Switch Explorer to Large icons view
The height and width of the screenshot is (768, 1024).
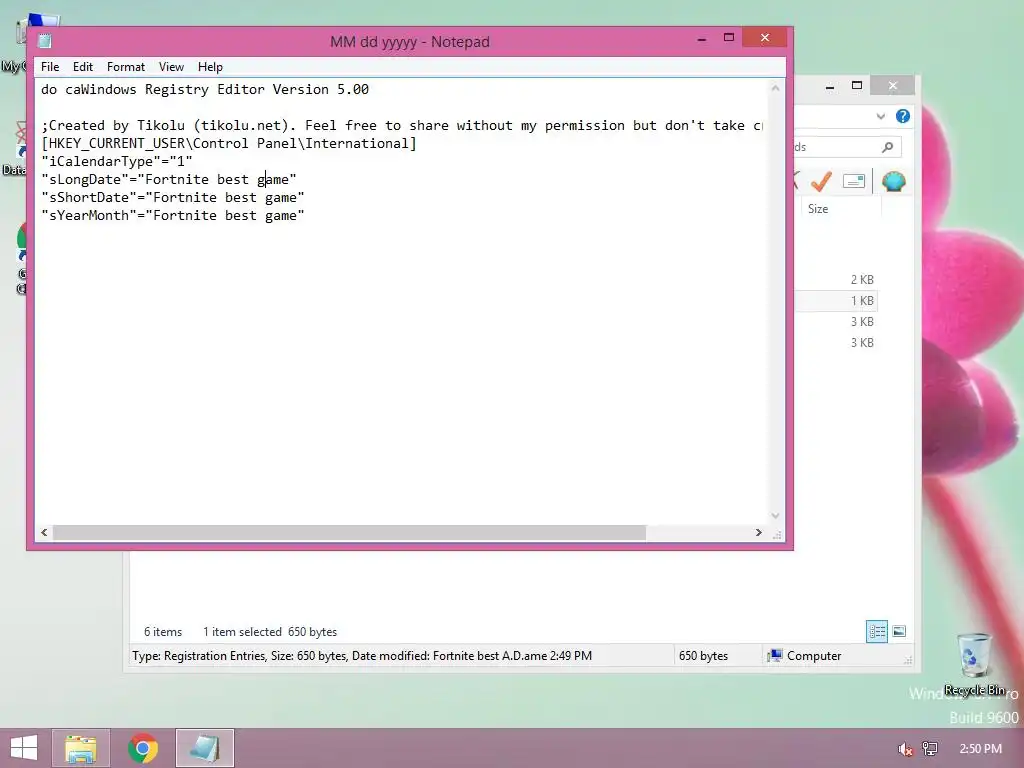coord(899,632)
